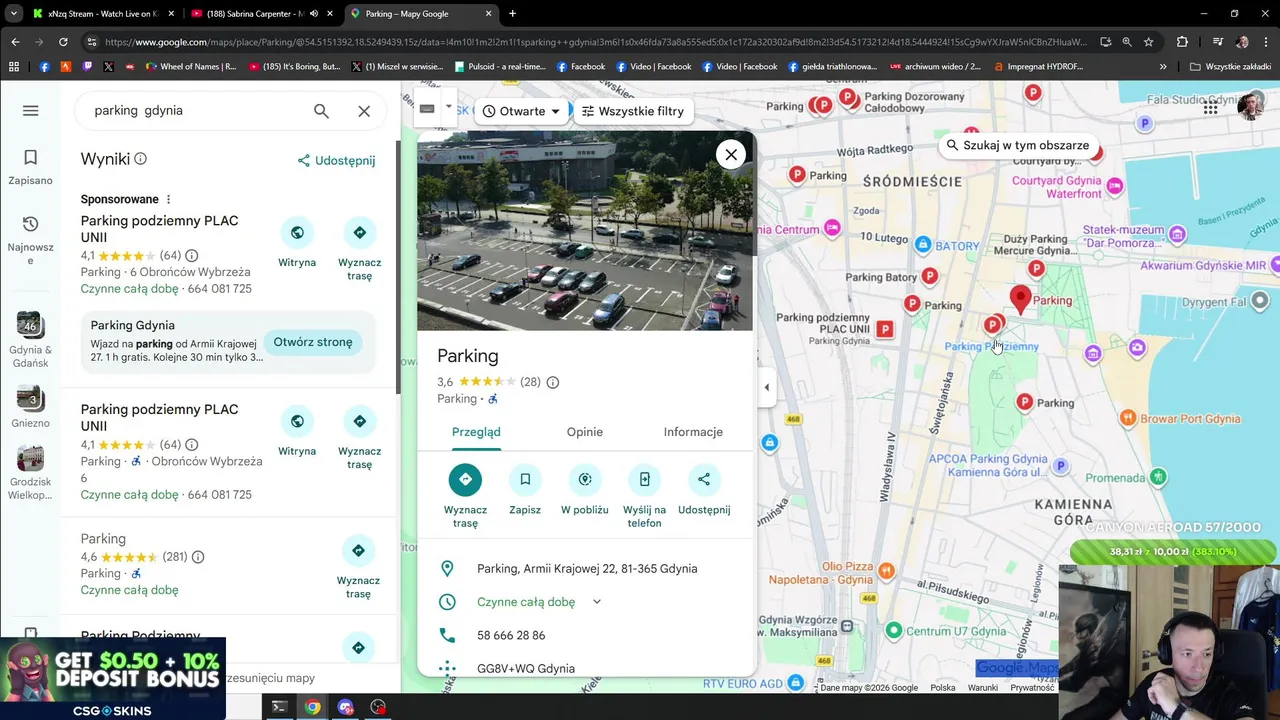Get directions to Parking rated 4,6
This screenshot has width=1280, height=720.
(358, 551)
